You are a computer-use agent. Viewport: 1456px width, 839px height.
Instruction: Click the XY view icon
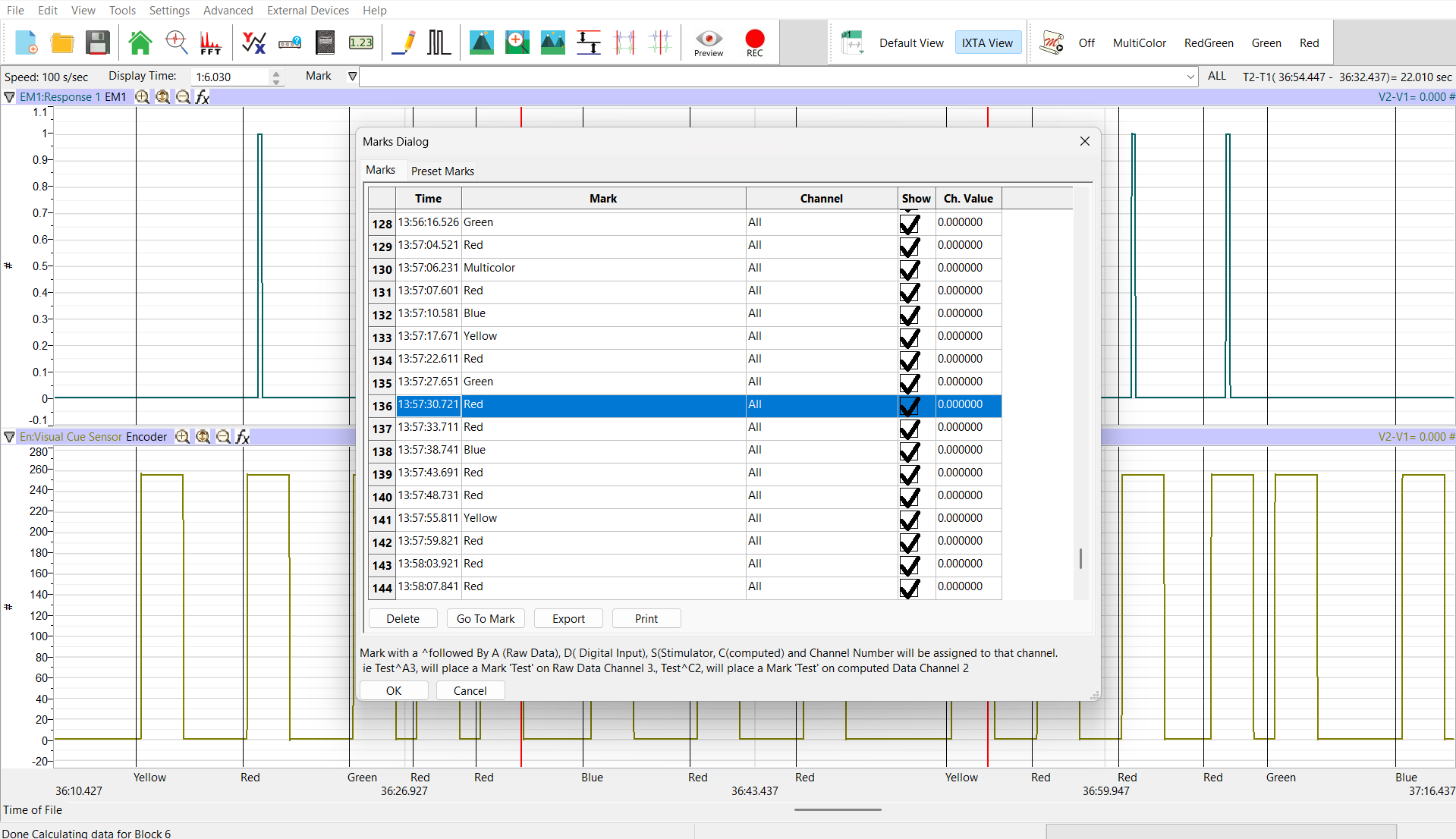click(253, 42)
